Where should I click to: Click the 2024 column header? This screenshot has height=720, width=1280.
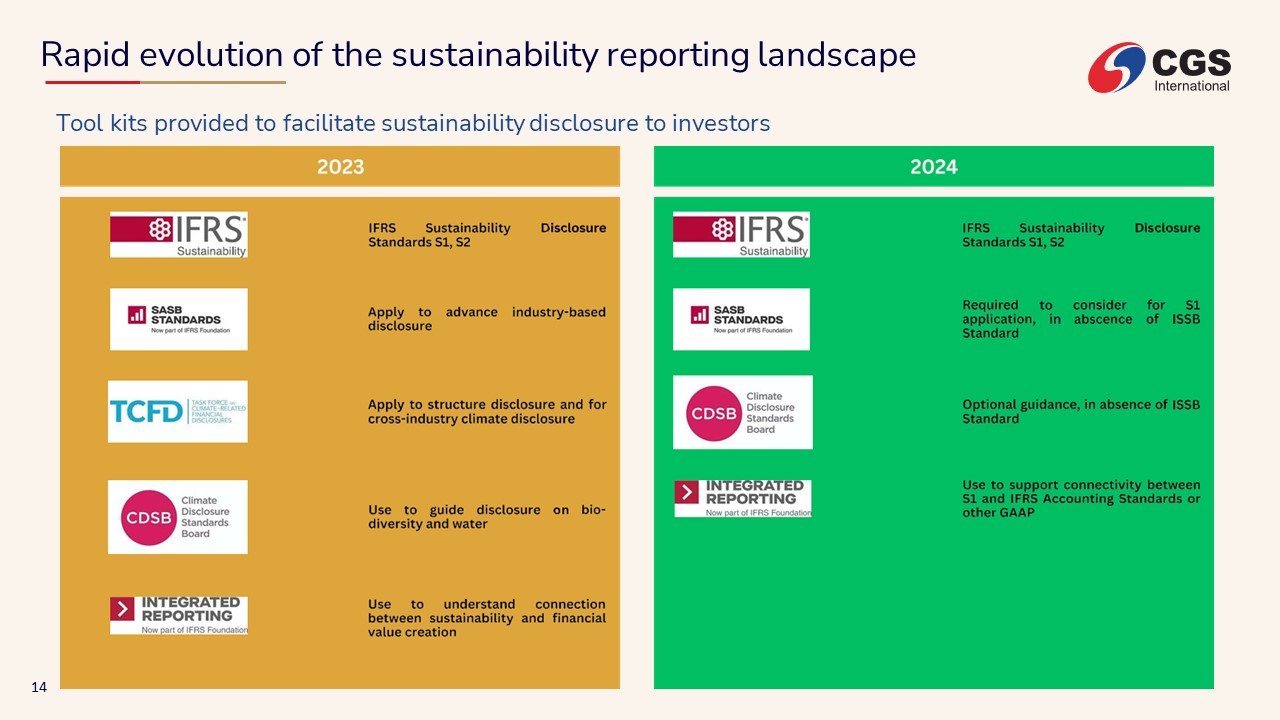pyautogui.click(x=933, y=167)
